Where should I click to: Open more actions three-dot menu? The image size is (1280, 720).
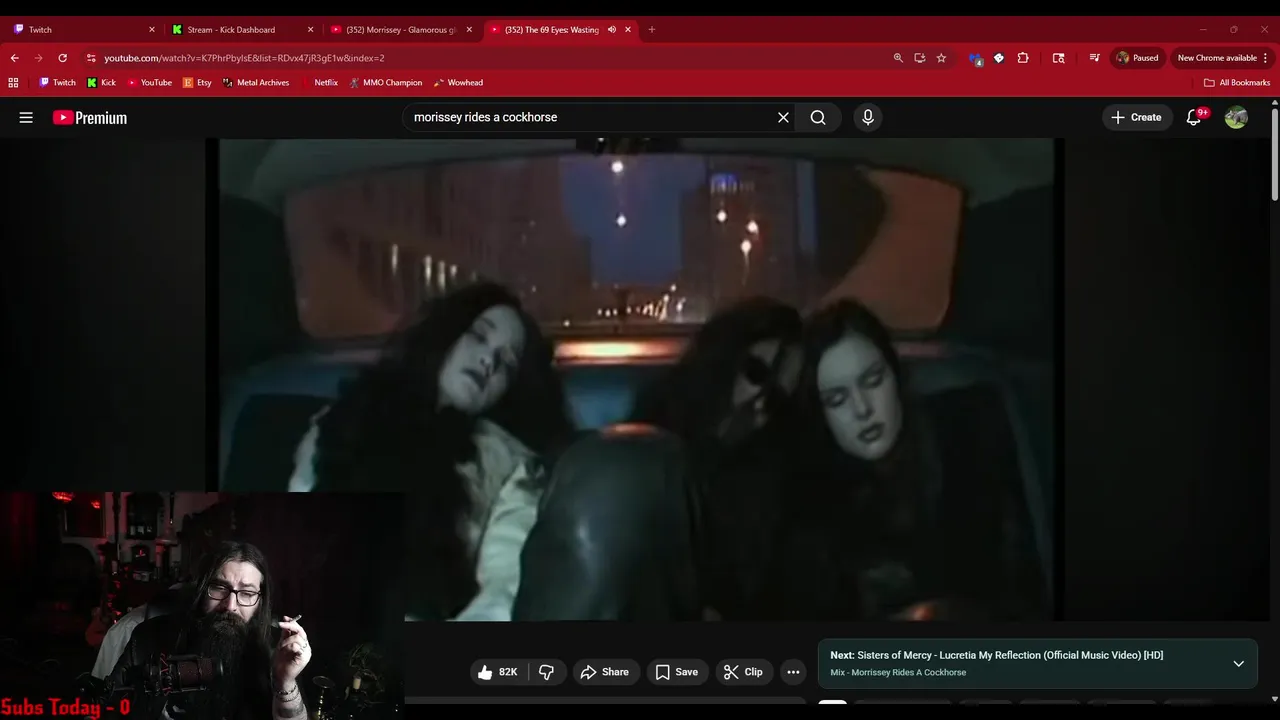(x=793, y=672)
